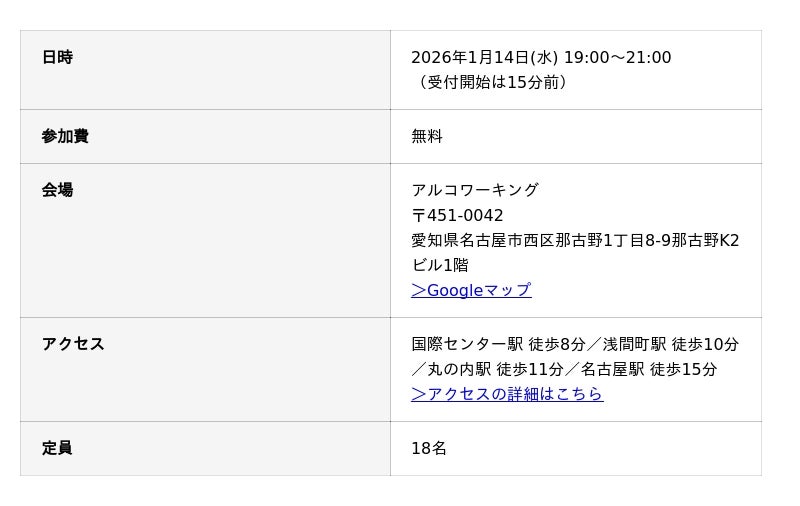
Task: Click the 受付開始は15分前 note
Action: point(492,82)
